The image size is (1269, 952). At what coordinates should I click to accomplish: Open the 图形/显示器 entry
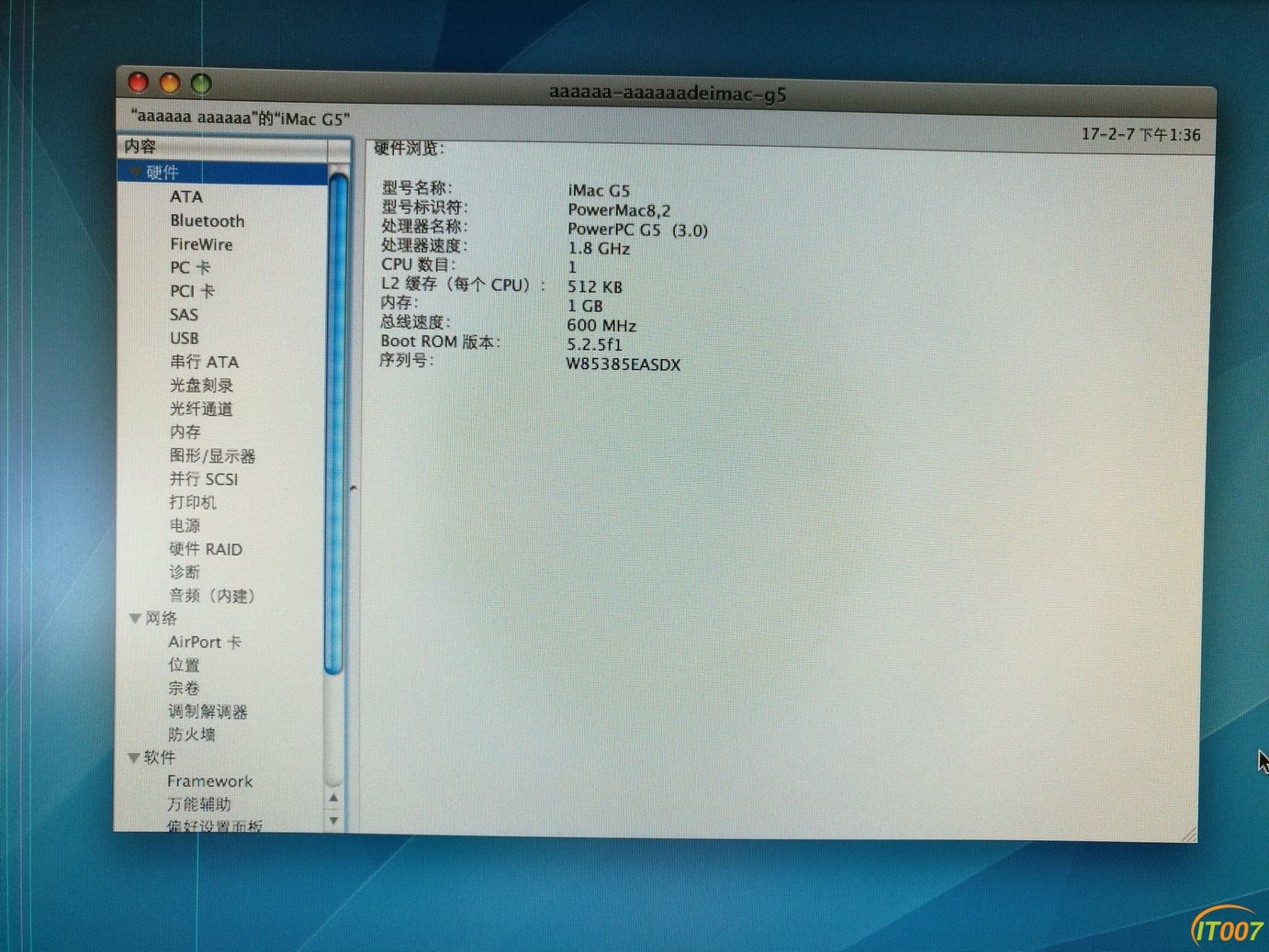(x=212, y=455)
